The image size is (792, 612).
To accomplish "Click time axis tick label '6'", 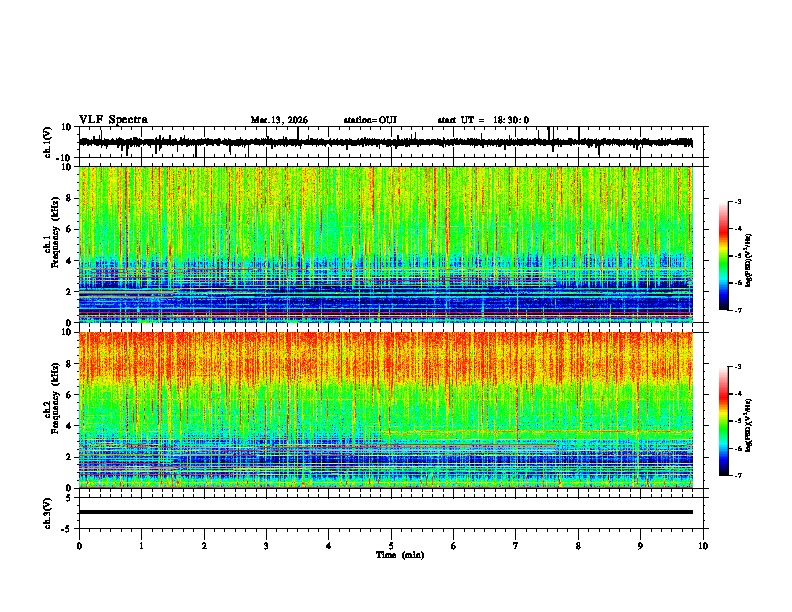I will click(x=454, y=546).
